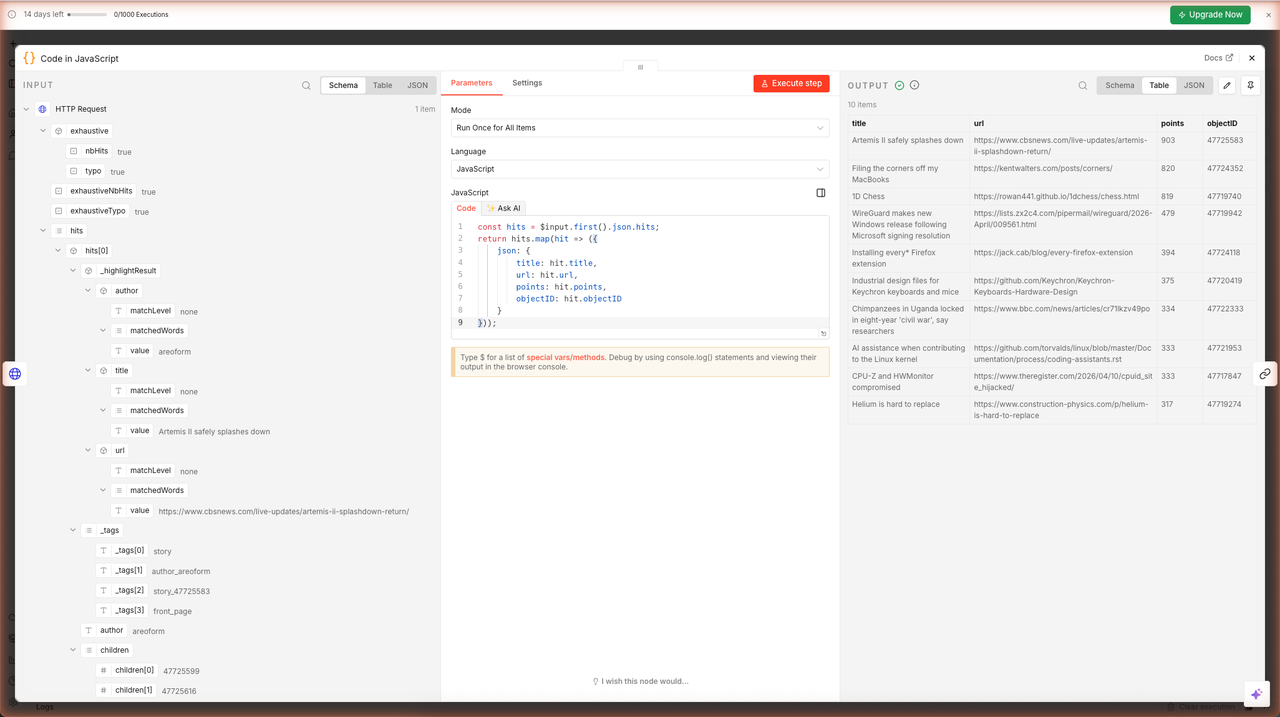The width and height of the screenshot is (1280, 717).
Task: Open the Language dropdown
Action: 640,169
